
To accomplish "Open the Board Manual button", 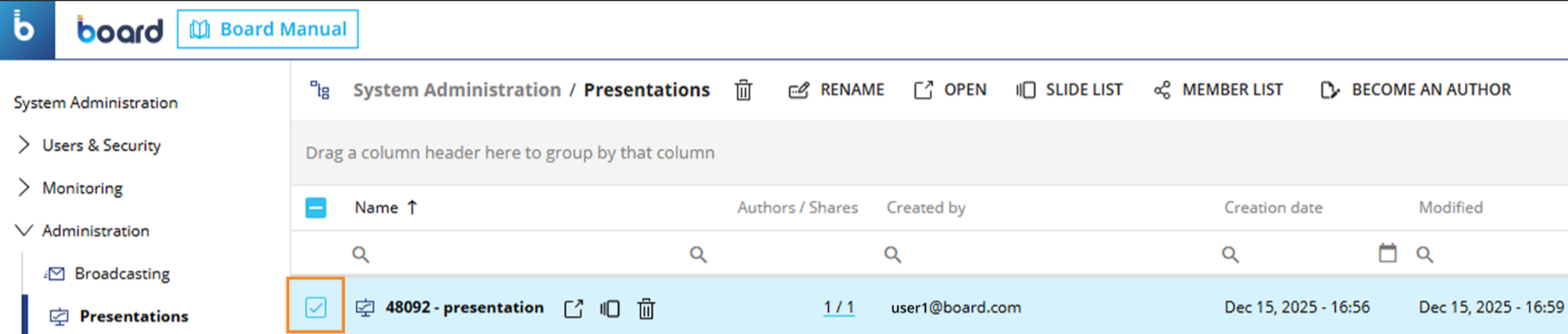I will pos(268,29).
